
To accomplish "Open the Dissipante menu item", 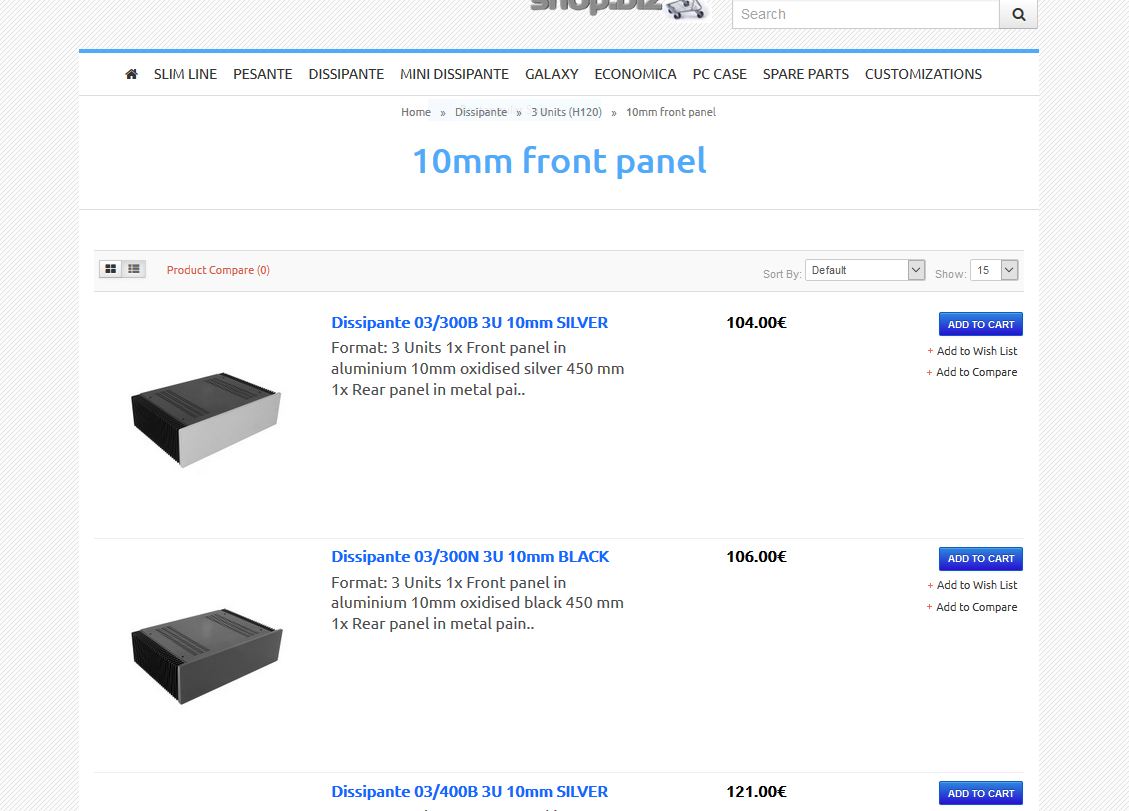I will [x=346, y=74].
